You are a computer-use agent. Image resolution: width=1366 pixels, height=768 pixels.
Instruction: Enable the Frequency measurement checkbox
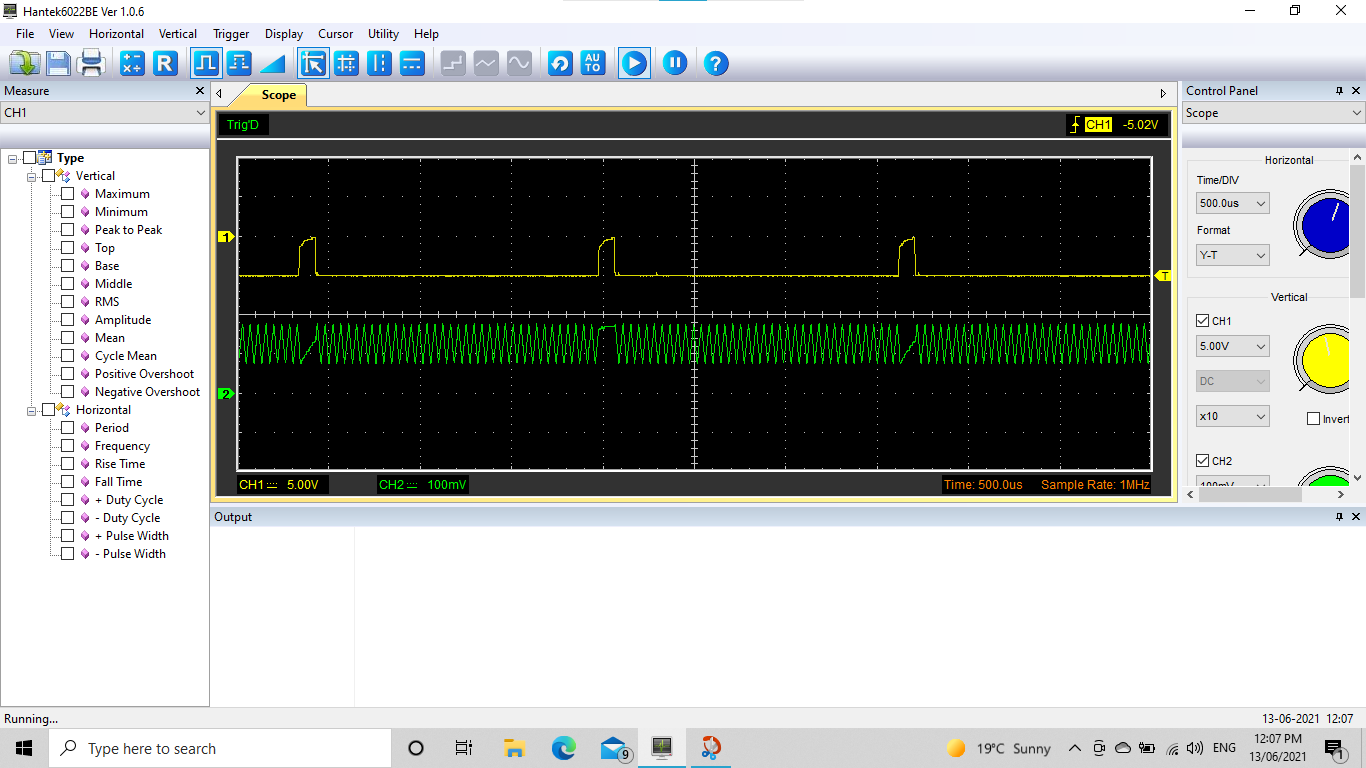point(68,446)
